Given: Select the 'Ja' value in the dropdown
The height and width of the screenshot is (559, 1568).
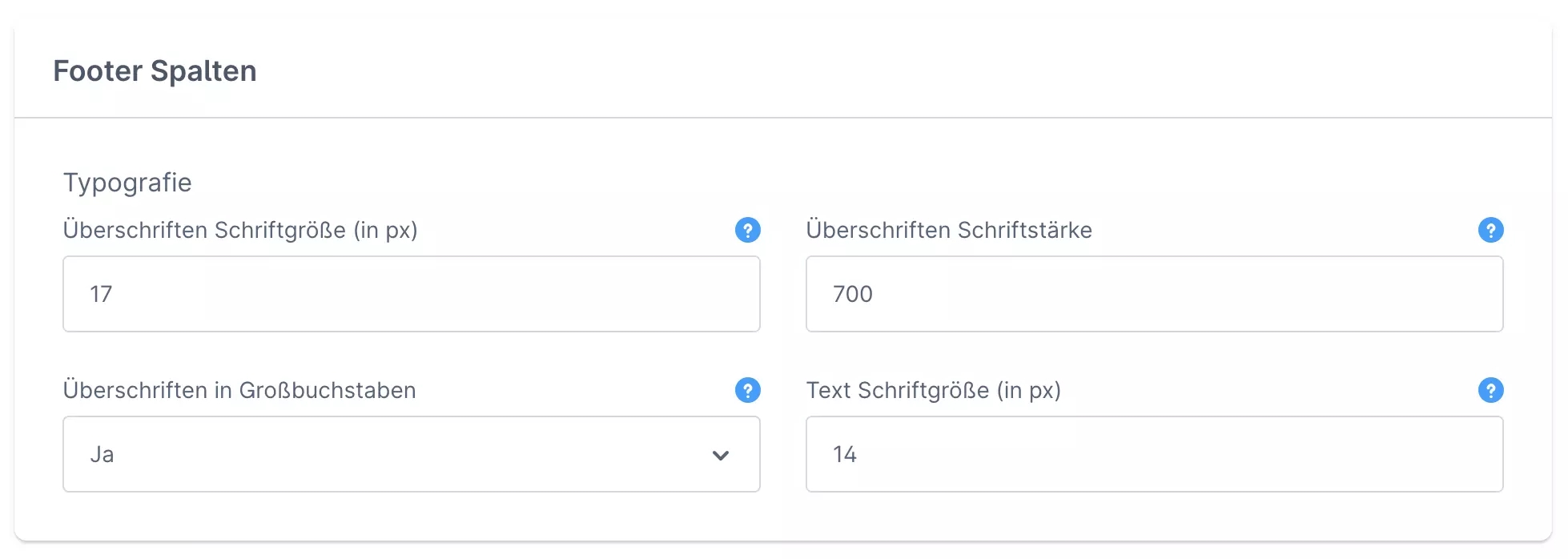Looking at the screenshot, I should [103, 455].
